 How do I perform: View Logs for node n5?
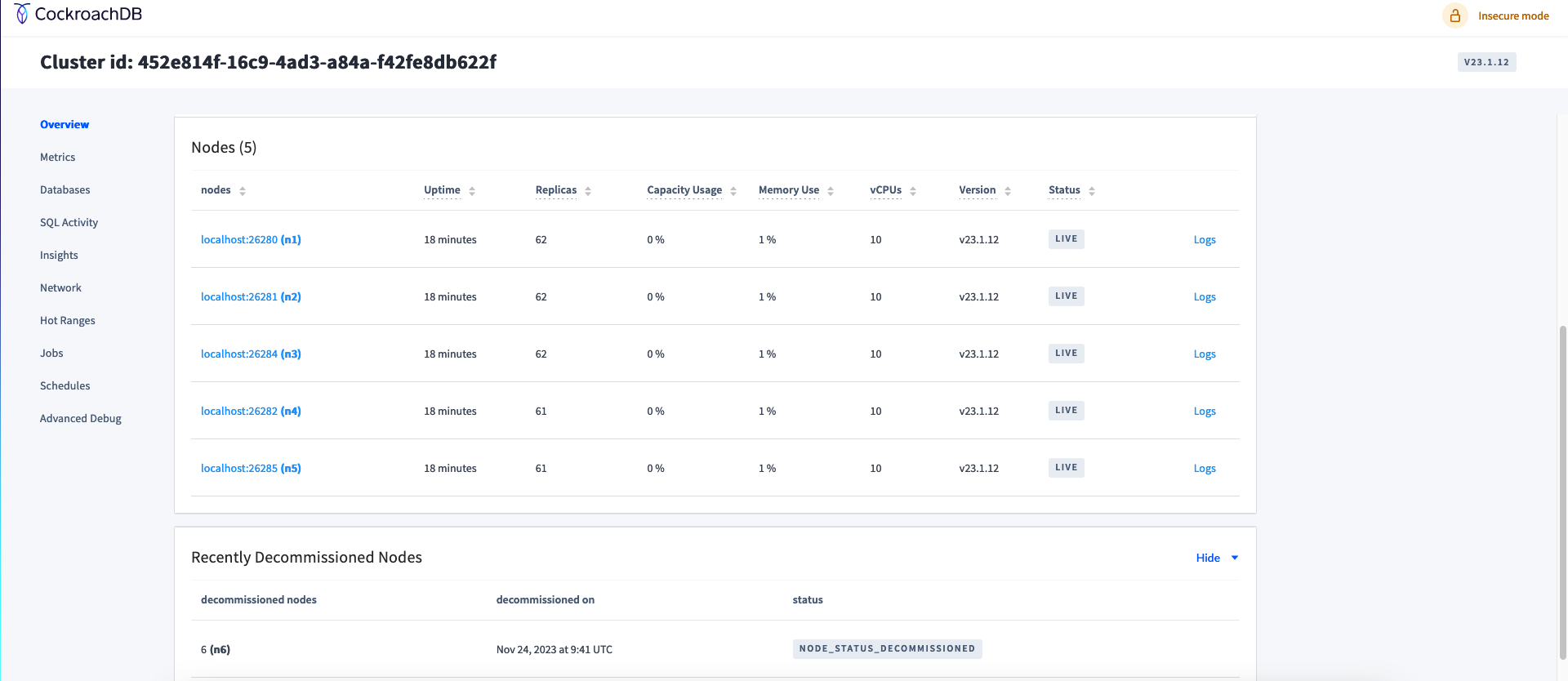1205,468
